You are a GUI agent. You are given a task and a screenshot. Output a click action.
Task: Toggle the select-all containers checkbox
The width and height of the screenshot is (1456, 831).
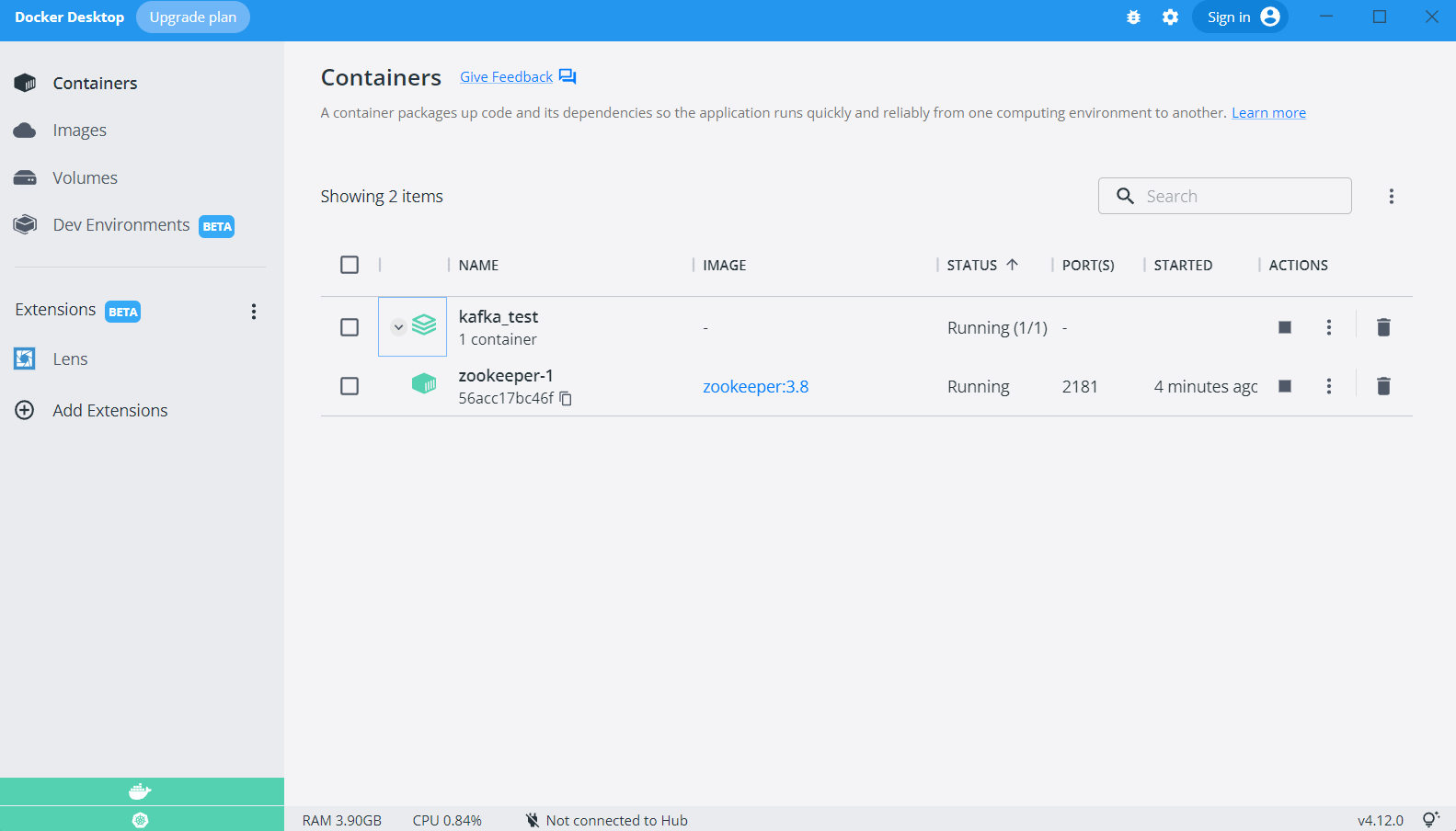350,265
